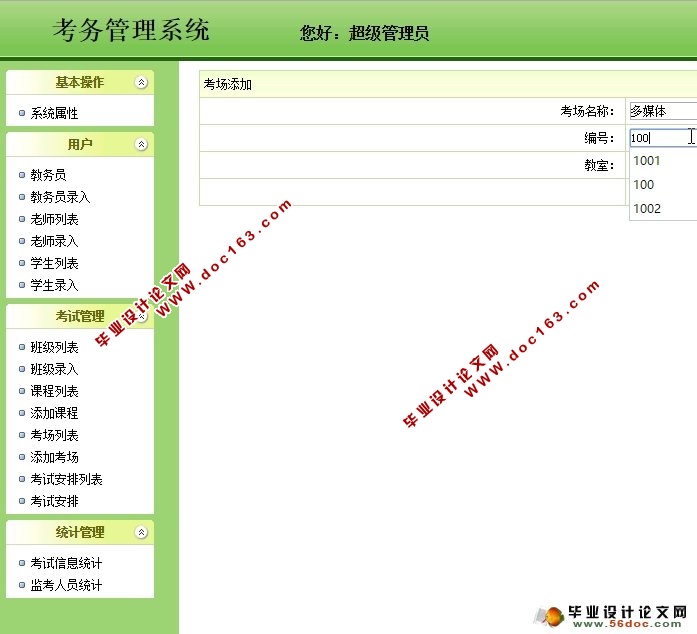Open 教务员 list
This screenshot has height=634, width=697.
coord(48,175)
